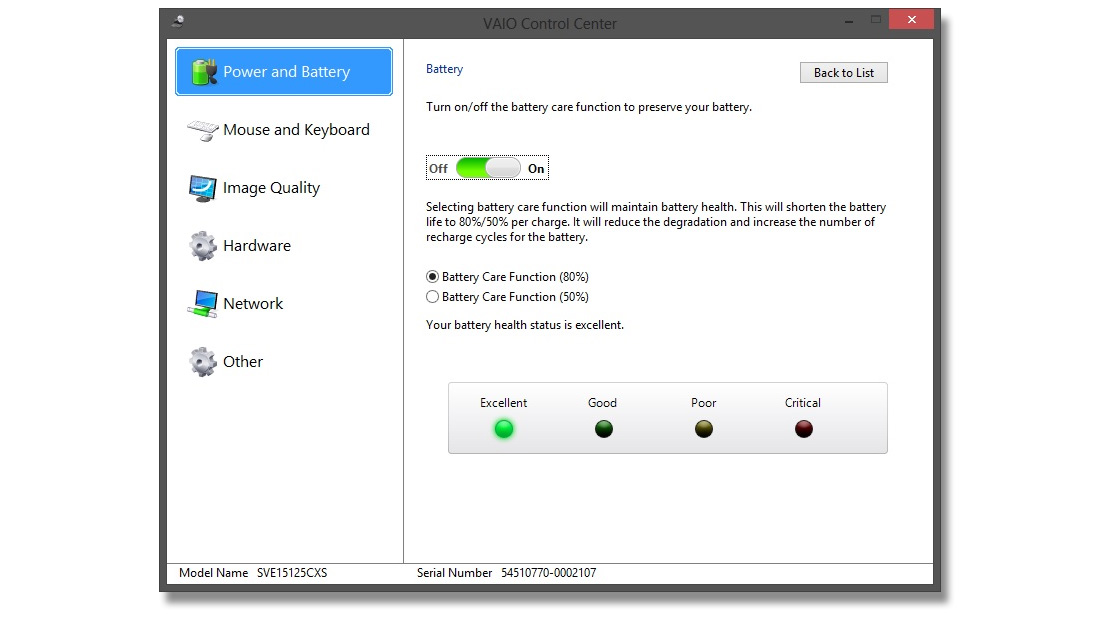The height and width of the screenshot is (620, 1100).
Task: Click the green Excellent status light
Action: click(x=504, y=429)
